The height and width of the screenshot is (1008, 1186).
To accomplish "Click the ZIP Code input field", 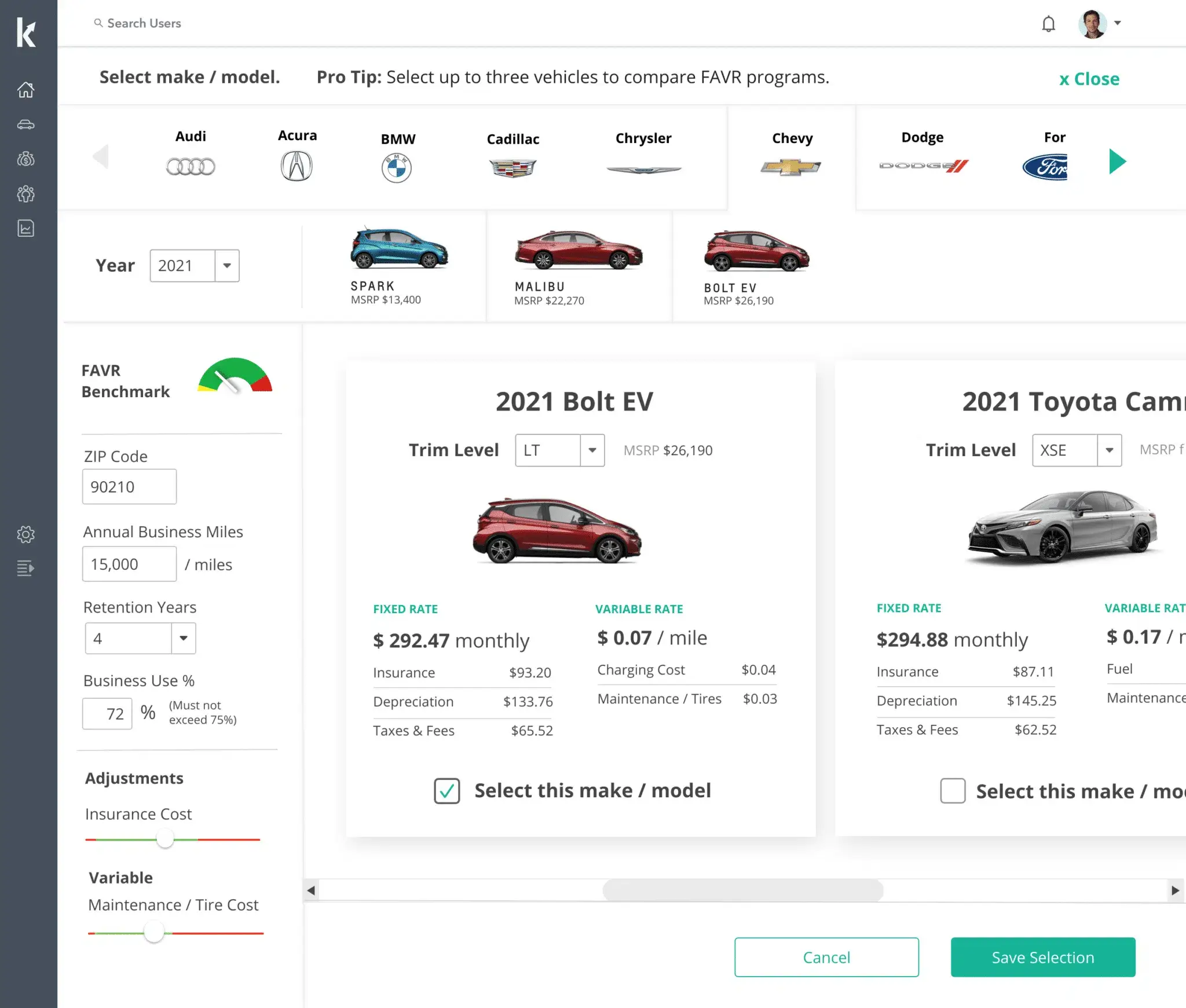I will [x=129, y=487].
